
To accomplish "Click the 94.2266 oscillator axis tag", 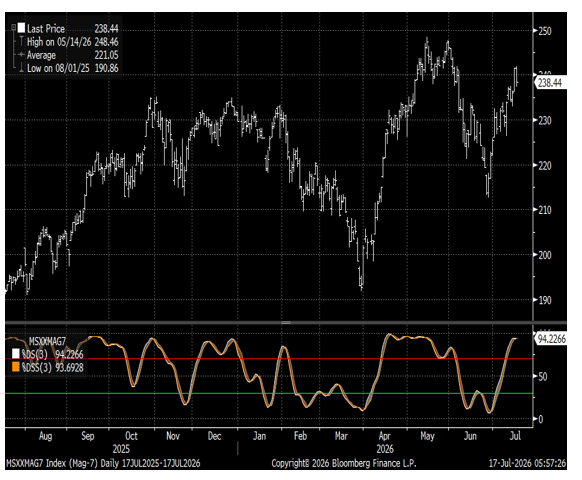I will 550,339.
